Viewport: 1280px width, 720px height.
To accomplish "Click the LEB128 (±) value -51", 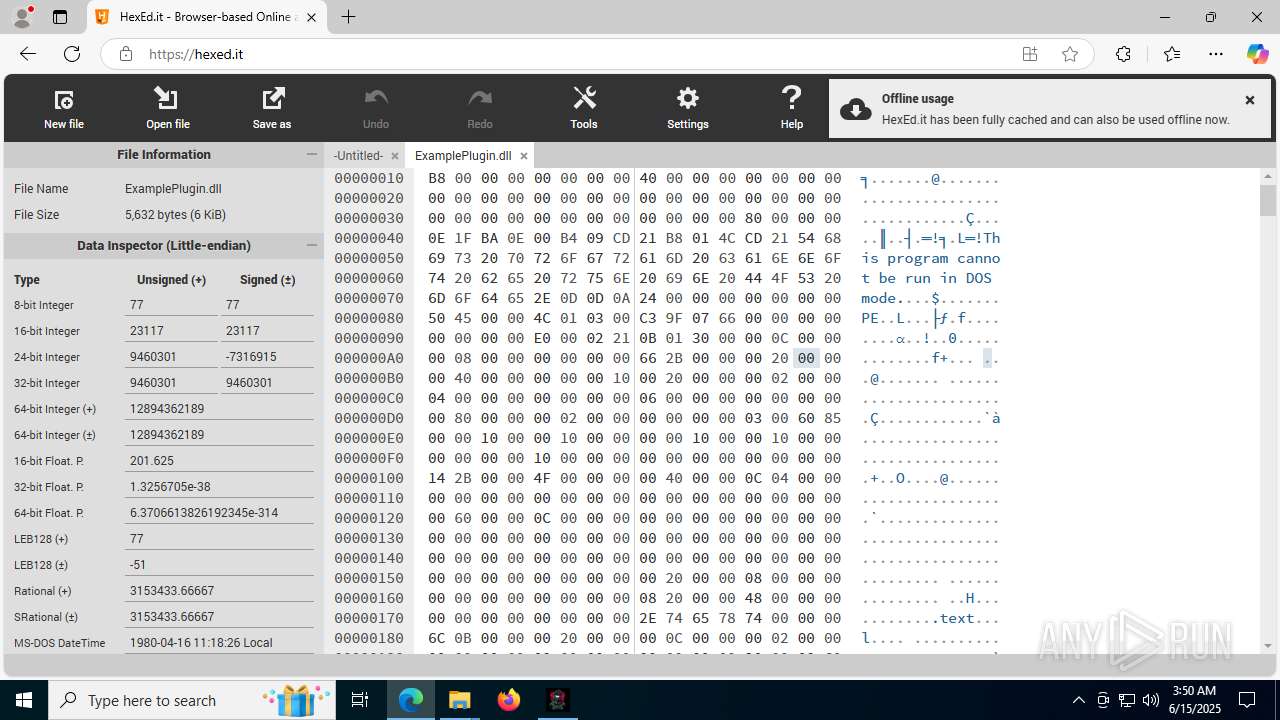I will [x=218, y=565].
